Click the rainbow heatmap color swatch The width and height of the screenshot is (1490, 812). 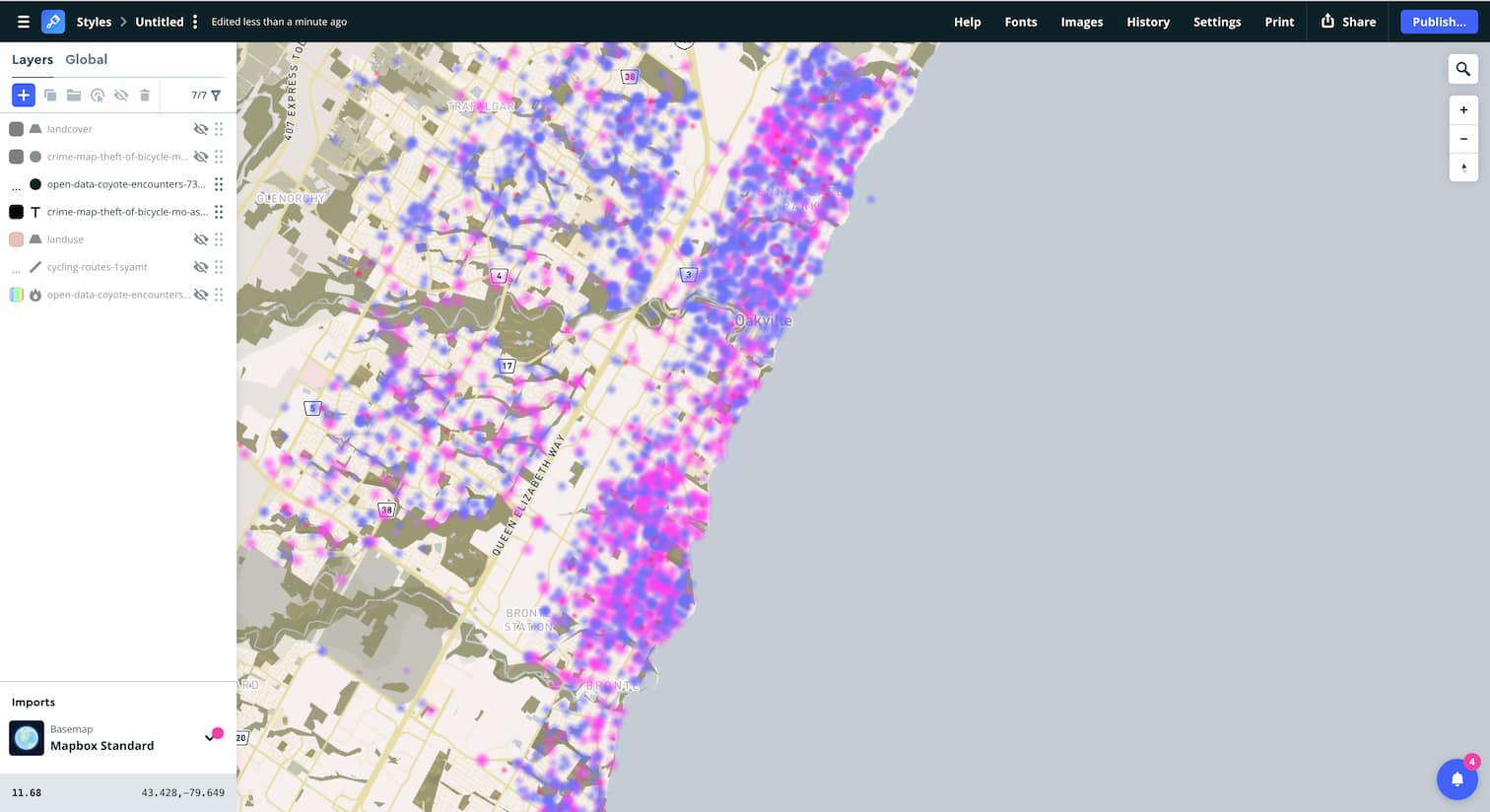point(16,294)
